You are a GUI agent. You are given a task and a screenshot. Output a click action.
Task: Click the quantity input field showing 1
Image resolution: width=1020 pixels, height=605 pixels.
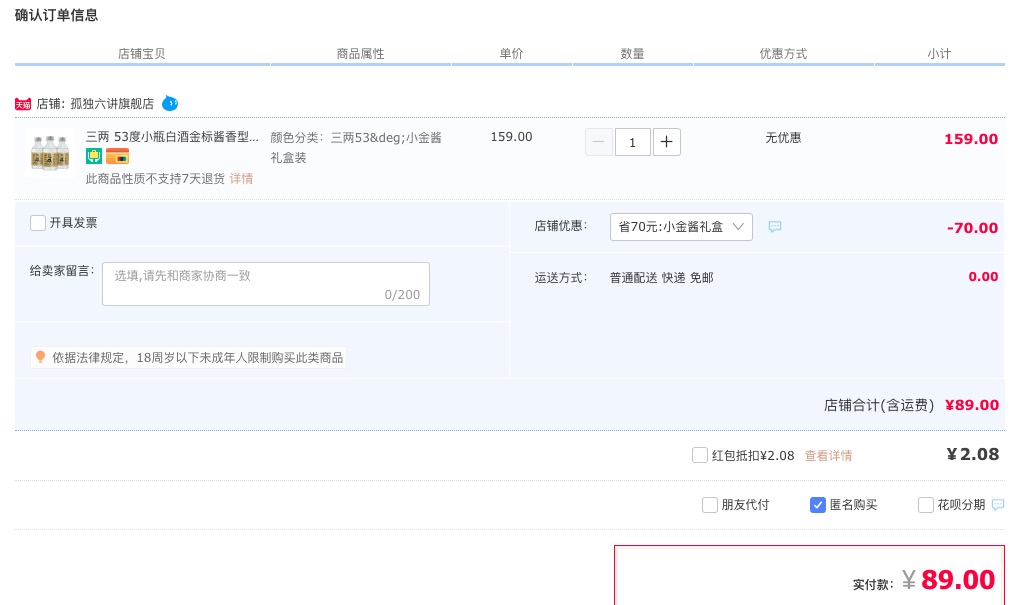click(x=632, y=142)
